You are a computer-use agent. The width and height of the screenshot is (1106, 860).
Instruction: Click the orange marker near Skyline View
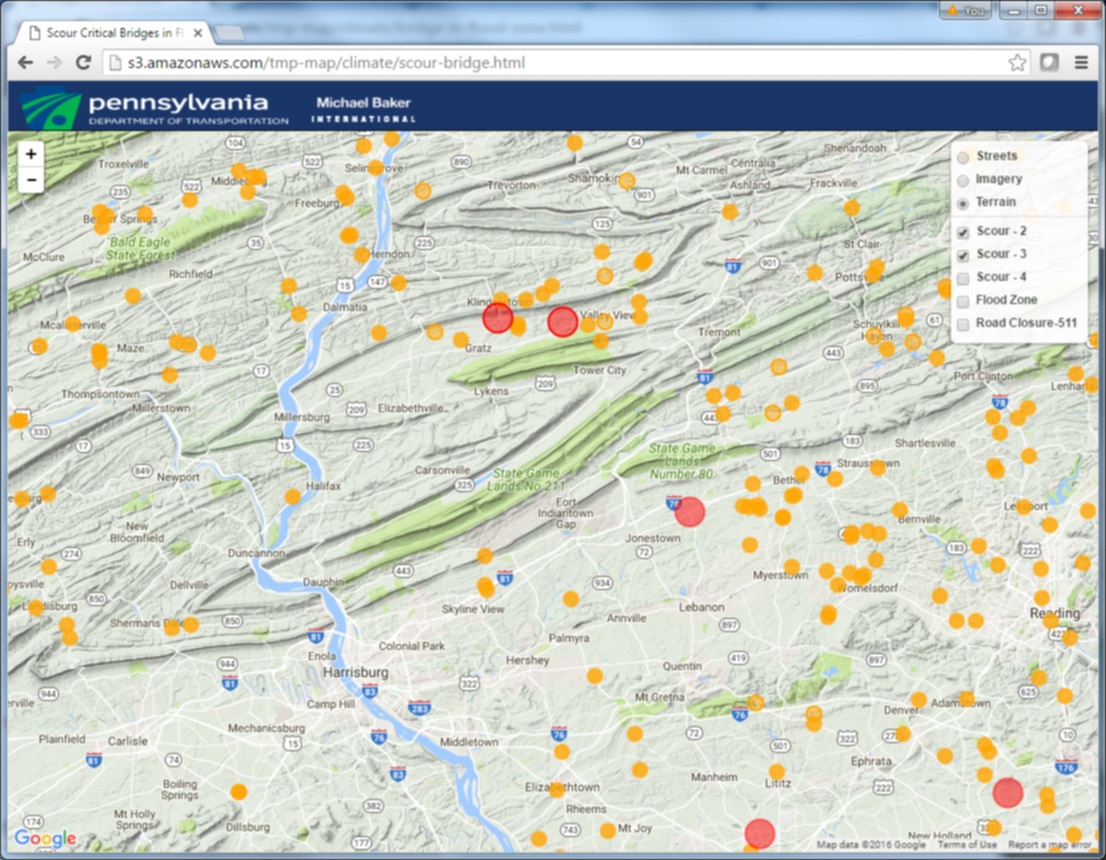pos(486,588)
